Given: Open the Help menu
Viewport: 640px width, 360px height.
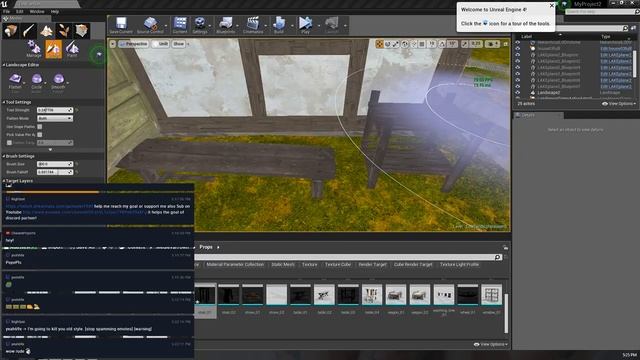Looking at the screenshot, I should tap(55, 11).
